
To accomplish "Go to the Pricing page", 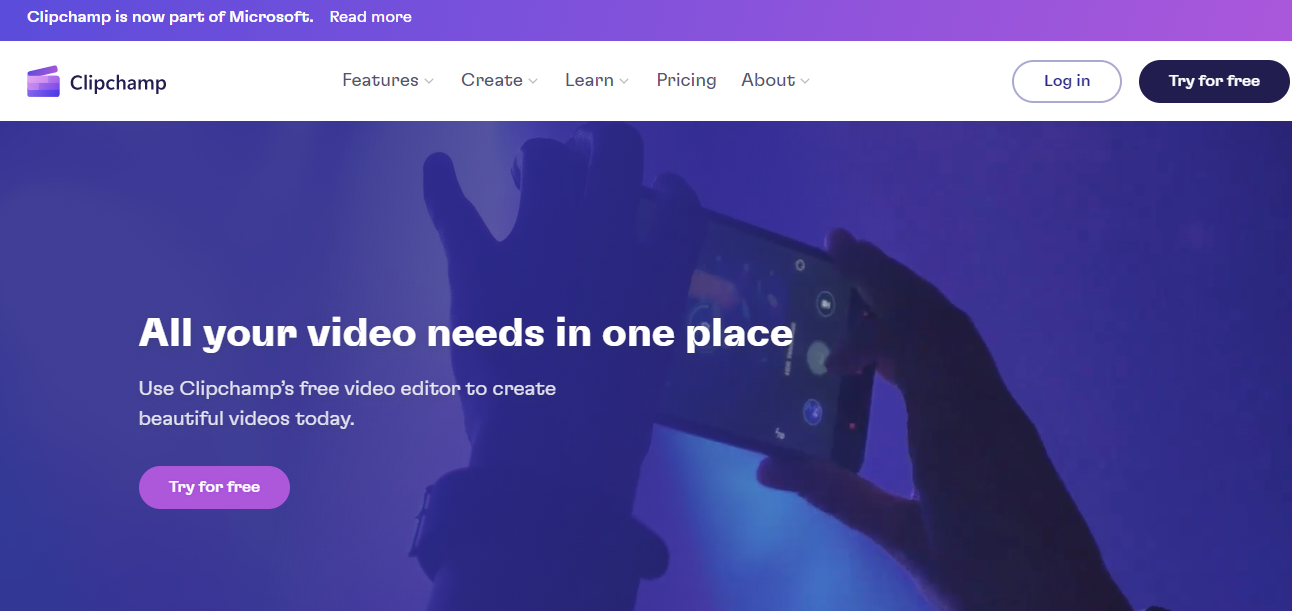I will [686, 80].
